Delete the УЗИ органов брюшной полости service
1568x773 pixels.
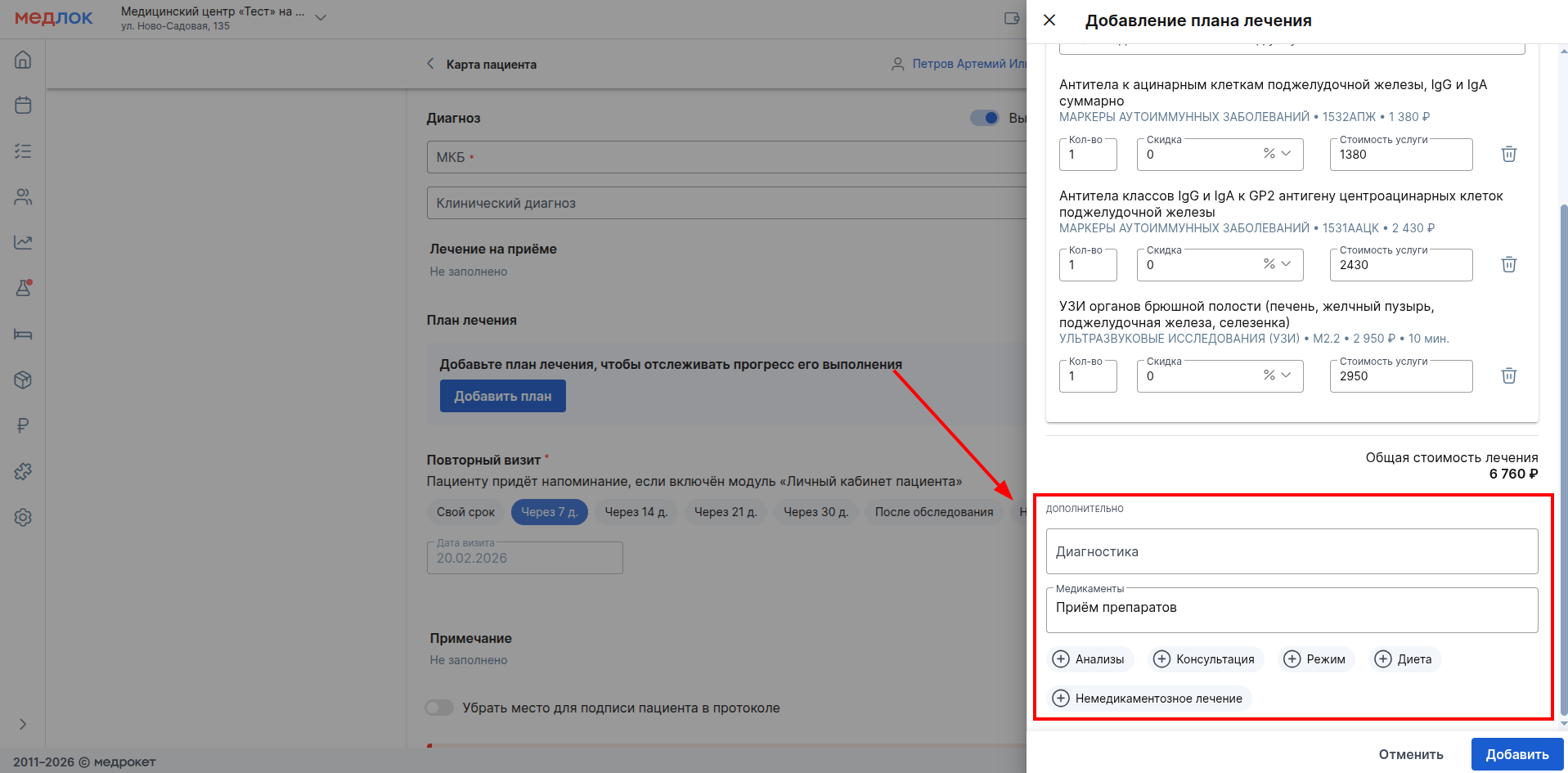pyautogui.click(x=1508, y=375)
